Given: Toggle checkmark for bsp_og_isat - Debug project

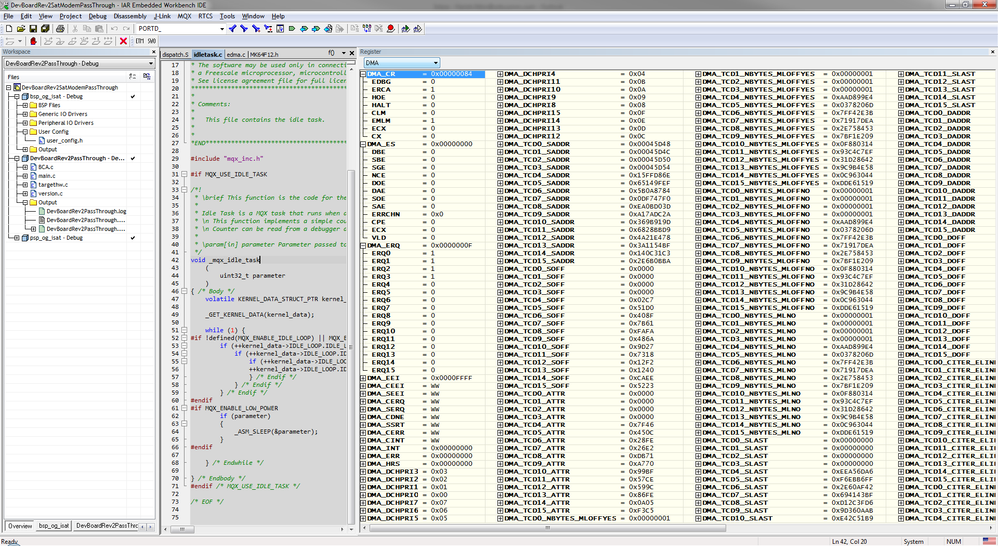Looking at the screenshot, I should pos(133,97).
